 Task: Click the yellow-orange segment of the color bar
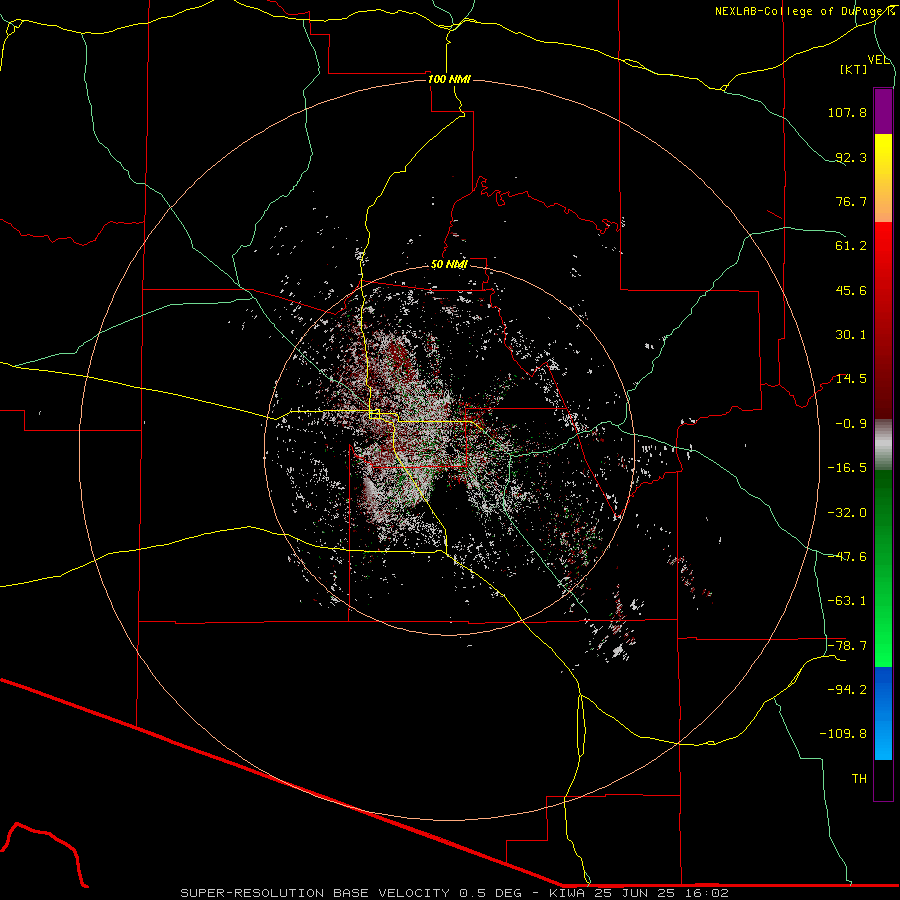pyautogui.click(x=883, y=178)
